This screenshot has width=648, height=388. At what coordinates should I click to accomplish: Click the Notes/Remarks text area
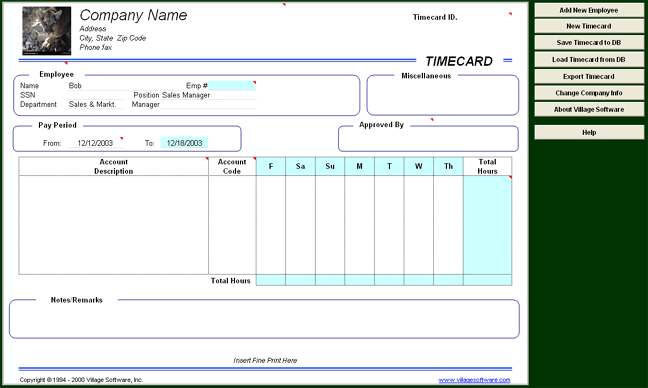point(264,321)
